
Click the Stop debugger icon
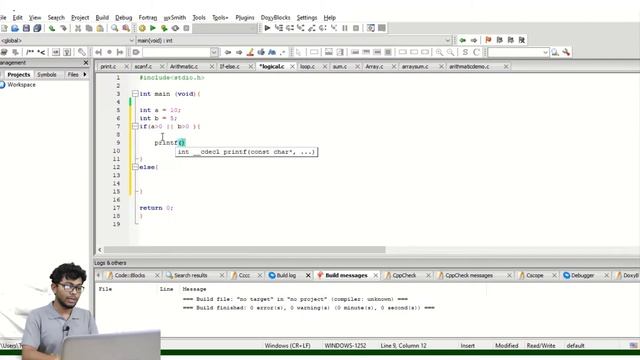pos(356,28)
